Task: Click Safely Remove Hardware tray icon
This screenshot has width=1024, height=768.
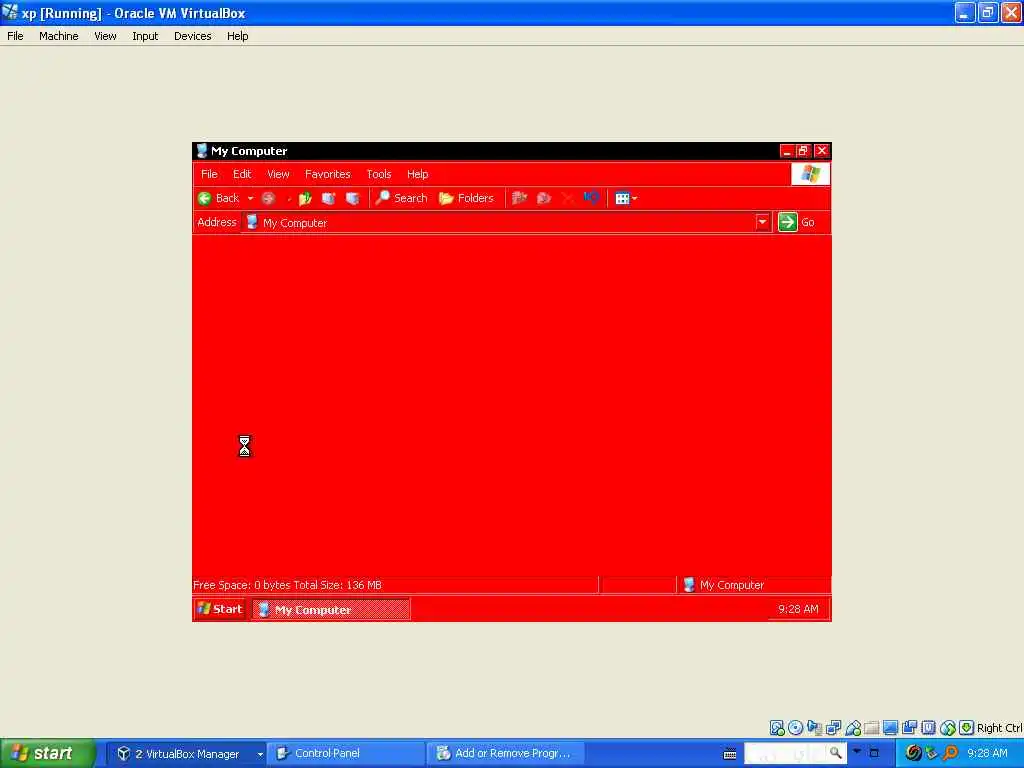Action: pos(932,753)
